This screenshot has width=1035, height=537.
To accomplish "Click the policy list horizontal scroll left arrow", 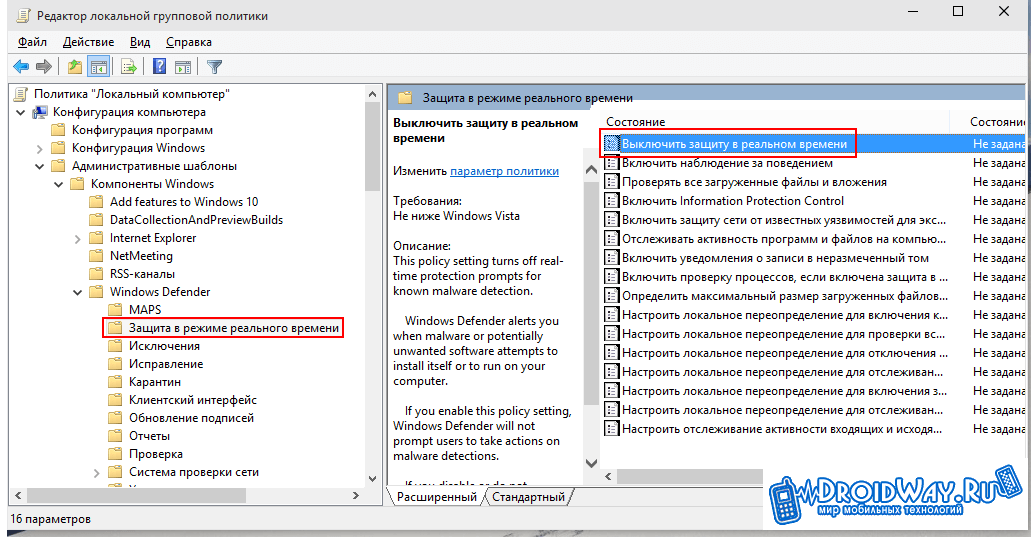I will 609,476.
